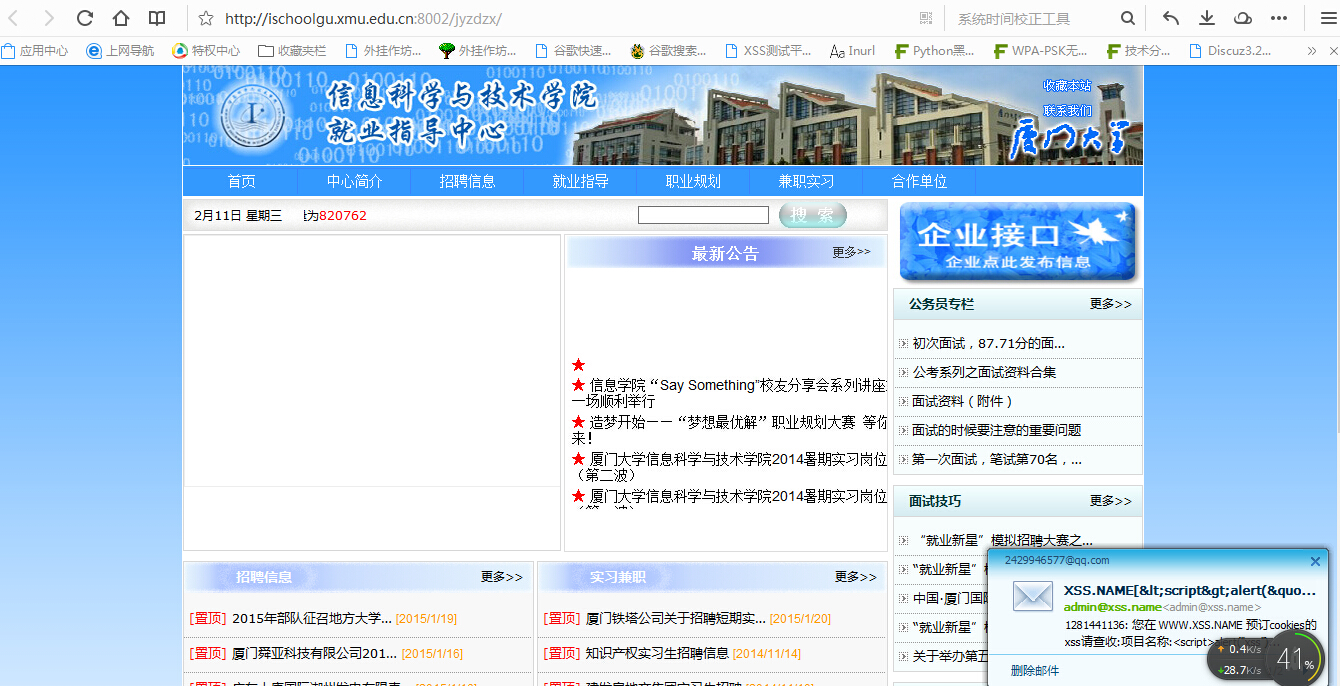The height and width of the screenshot is (686, 1340).
Task: Open 厦门铁塔公司关于招聘短期实 posting
Action: (676, 618)
